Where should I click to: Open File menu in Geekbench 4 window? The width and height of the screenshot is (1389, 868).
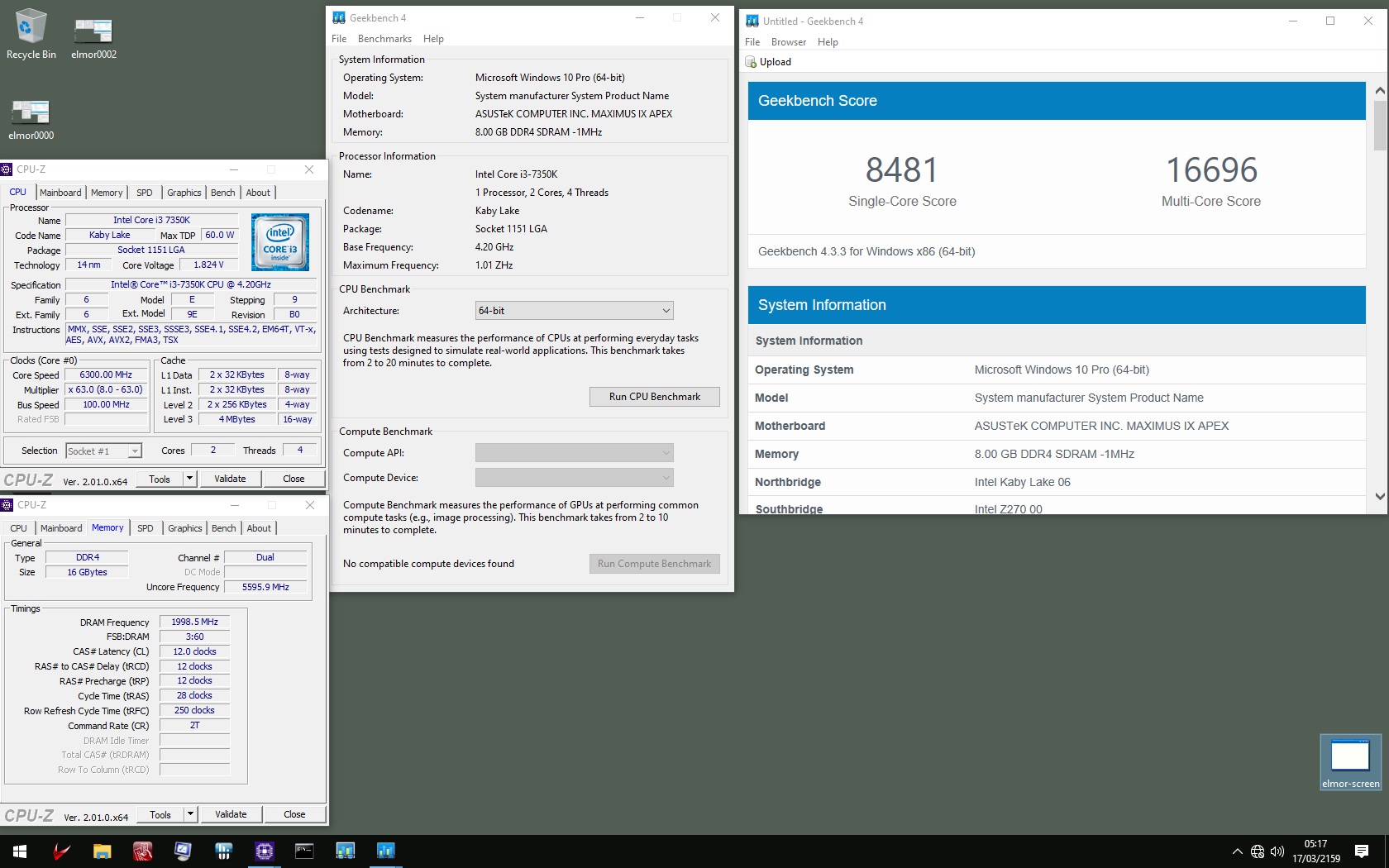(339, 39)
